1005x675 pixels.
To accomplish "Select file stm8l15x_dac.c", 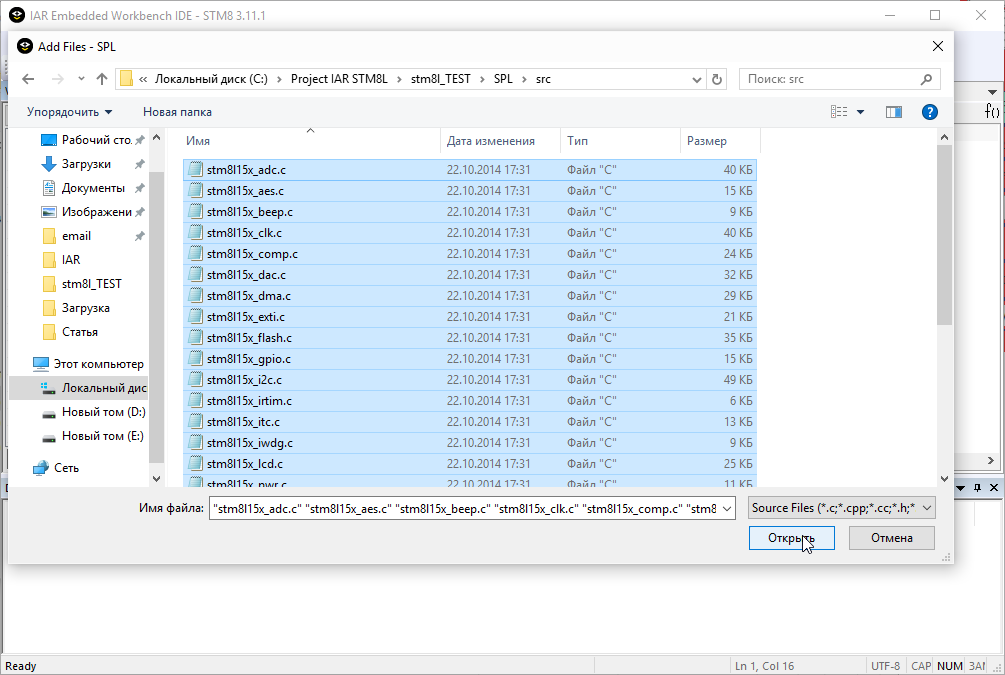I will pyautogui.click(x=470, y=275).
